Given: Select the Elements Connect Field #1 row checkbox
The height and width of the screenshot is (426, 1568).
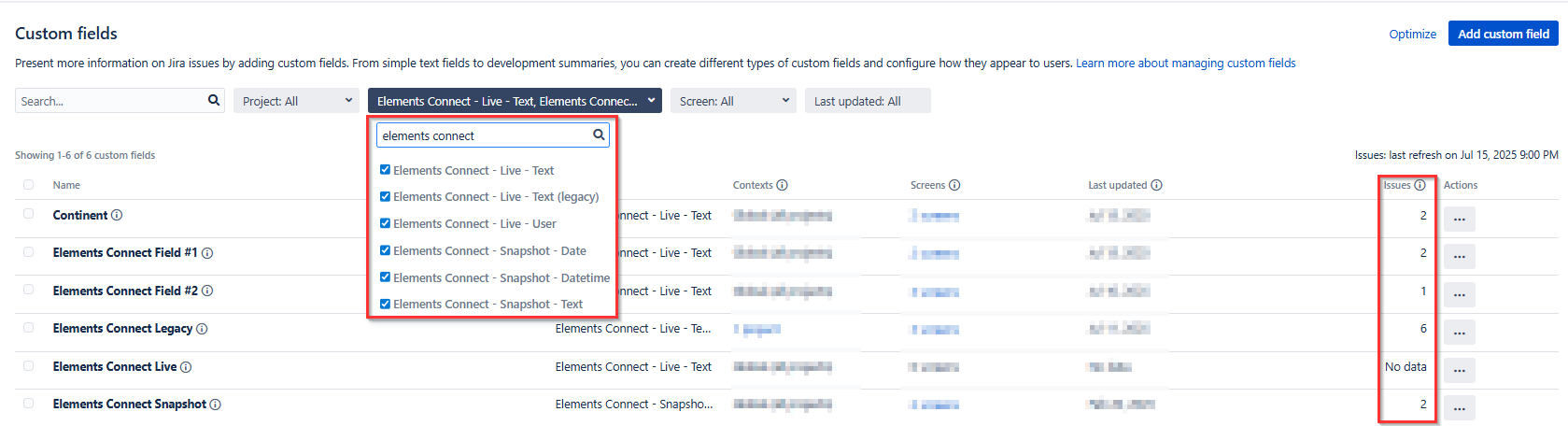Looking at the screenshot, I should [x=28, y=252].
